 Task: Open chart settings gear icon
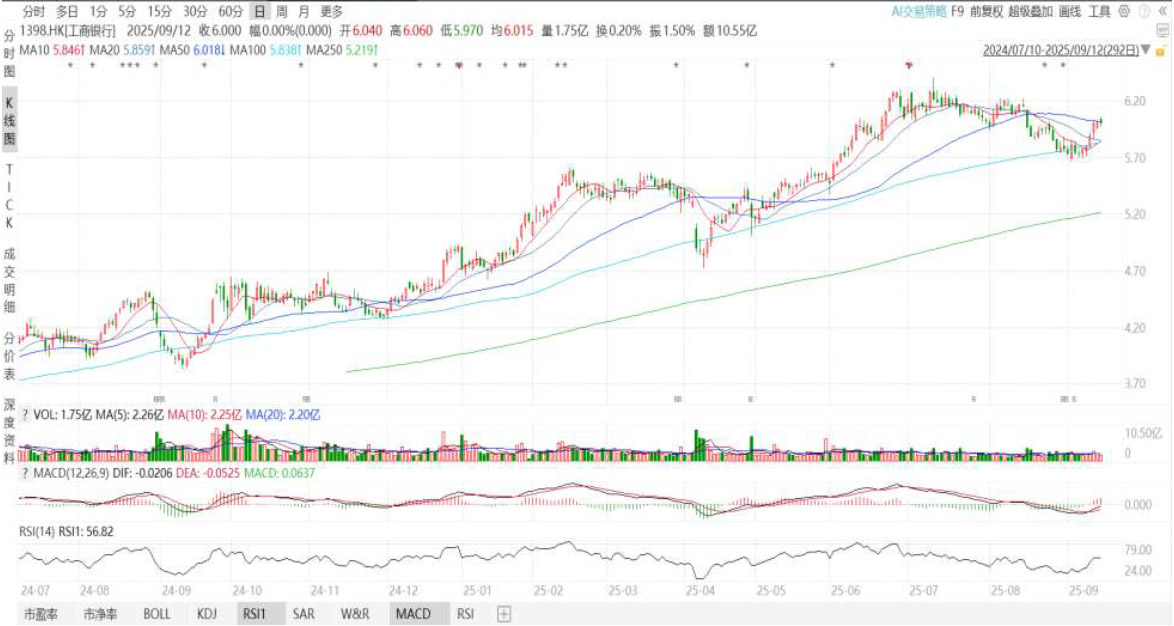coord(1125,11)
